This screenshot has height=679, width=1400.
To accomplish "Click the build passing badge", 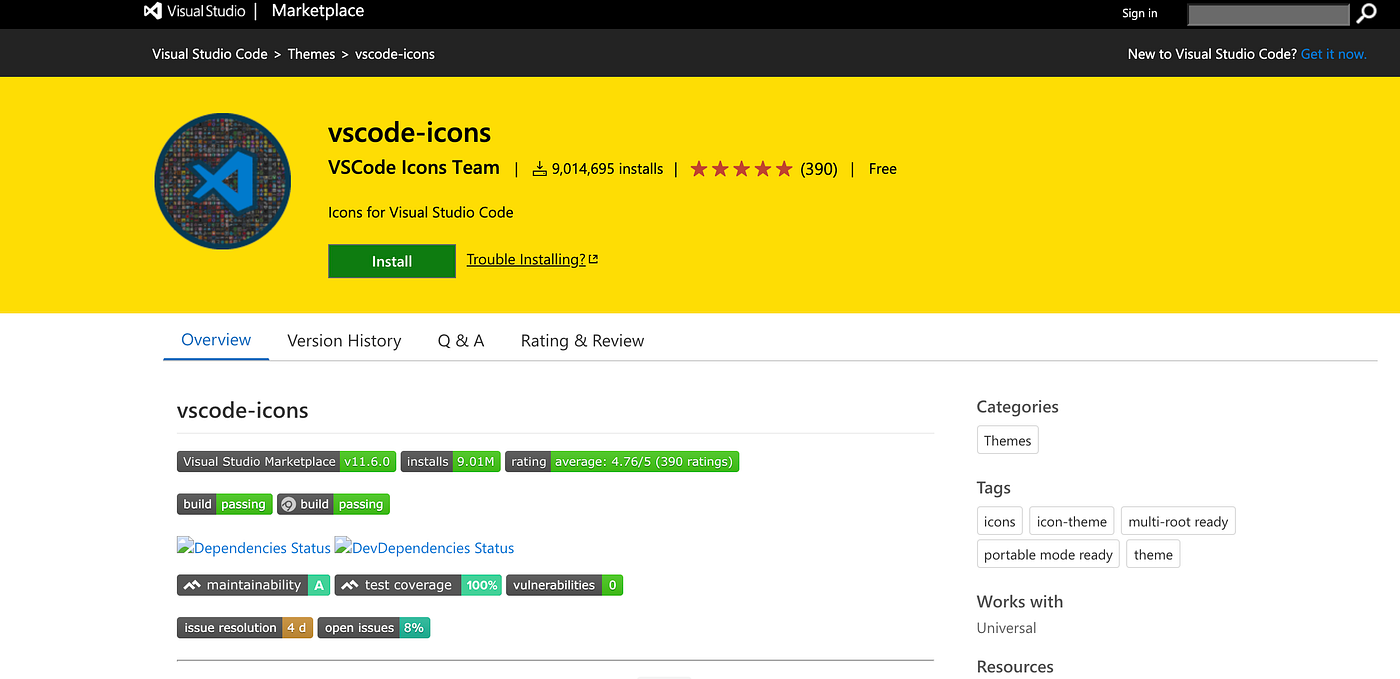I will pos(224,504).
